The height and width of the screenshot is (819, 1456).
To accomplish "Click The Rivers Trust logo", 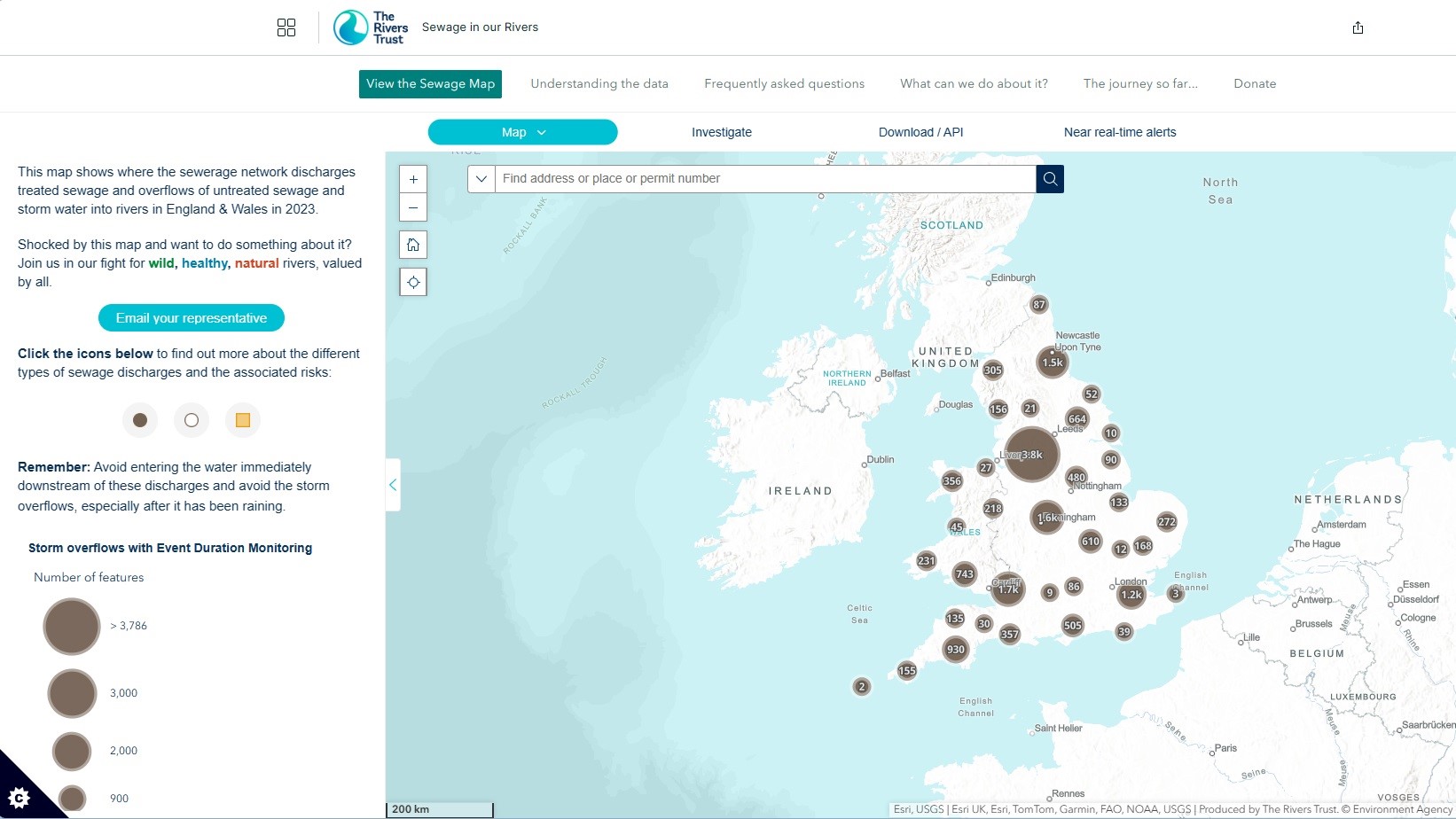I will click(x=371, y=27).
